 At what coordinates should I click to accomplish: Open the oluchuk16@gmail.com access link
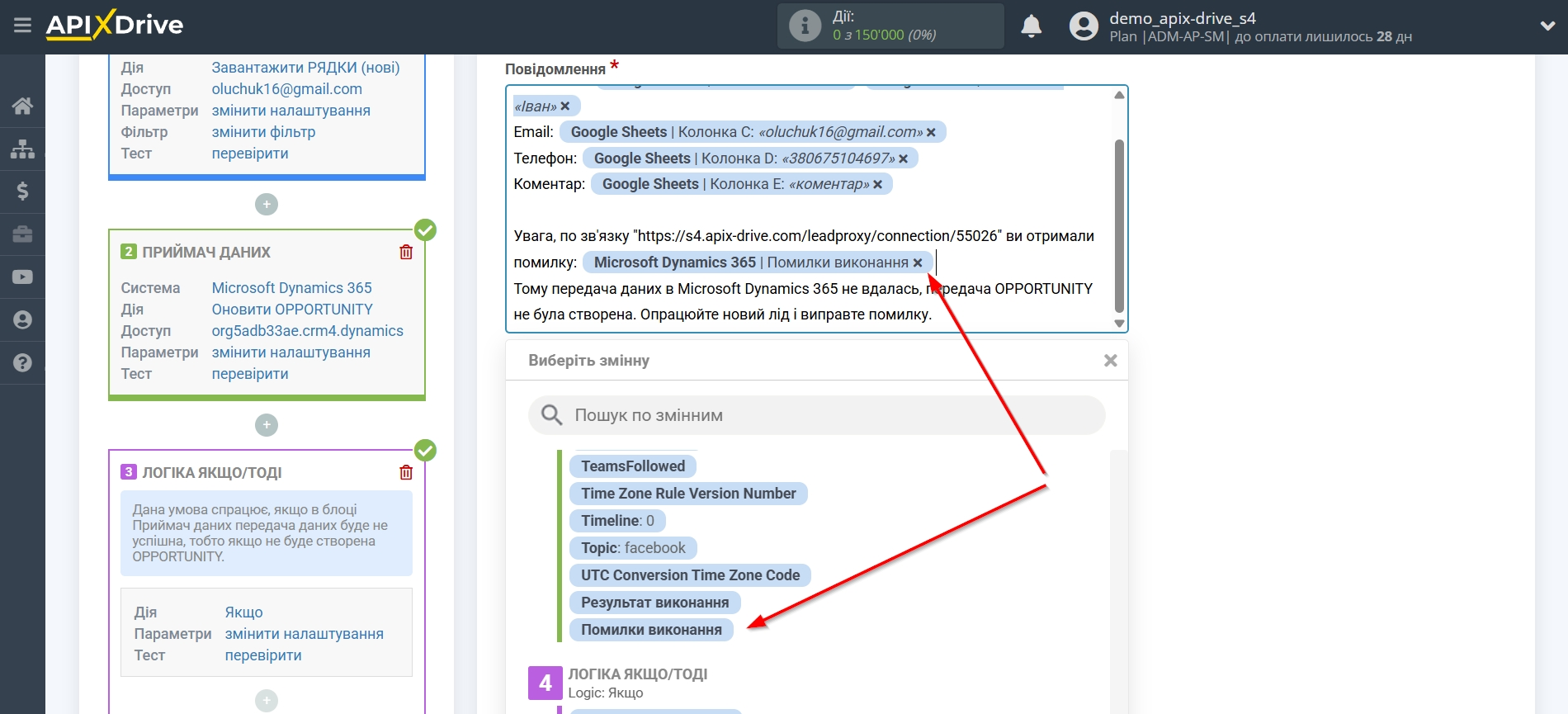(x=286, y=89)
